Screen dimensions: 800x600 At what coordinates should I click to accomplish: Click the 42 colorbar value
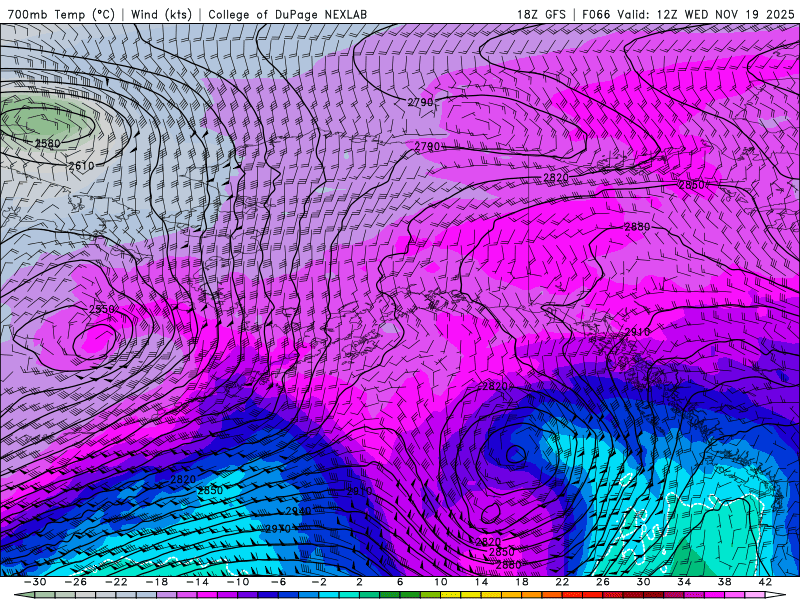[x=765, y=582]
